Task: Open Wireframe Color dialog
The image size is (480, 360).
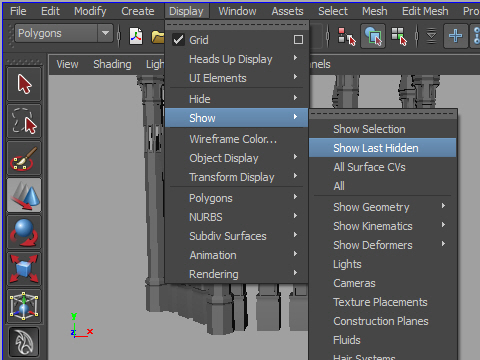Action: 236,139
